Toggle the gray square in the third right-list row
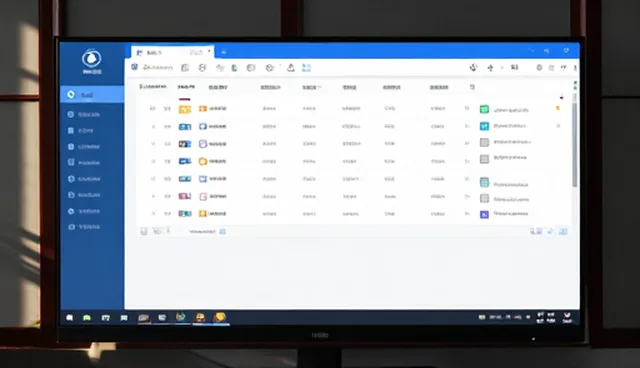 484,142
